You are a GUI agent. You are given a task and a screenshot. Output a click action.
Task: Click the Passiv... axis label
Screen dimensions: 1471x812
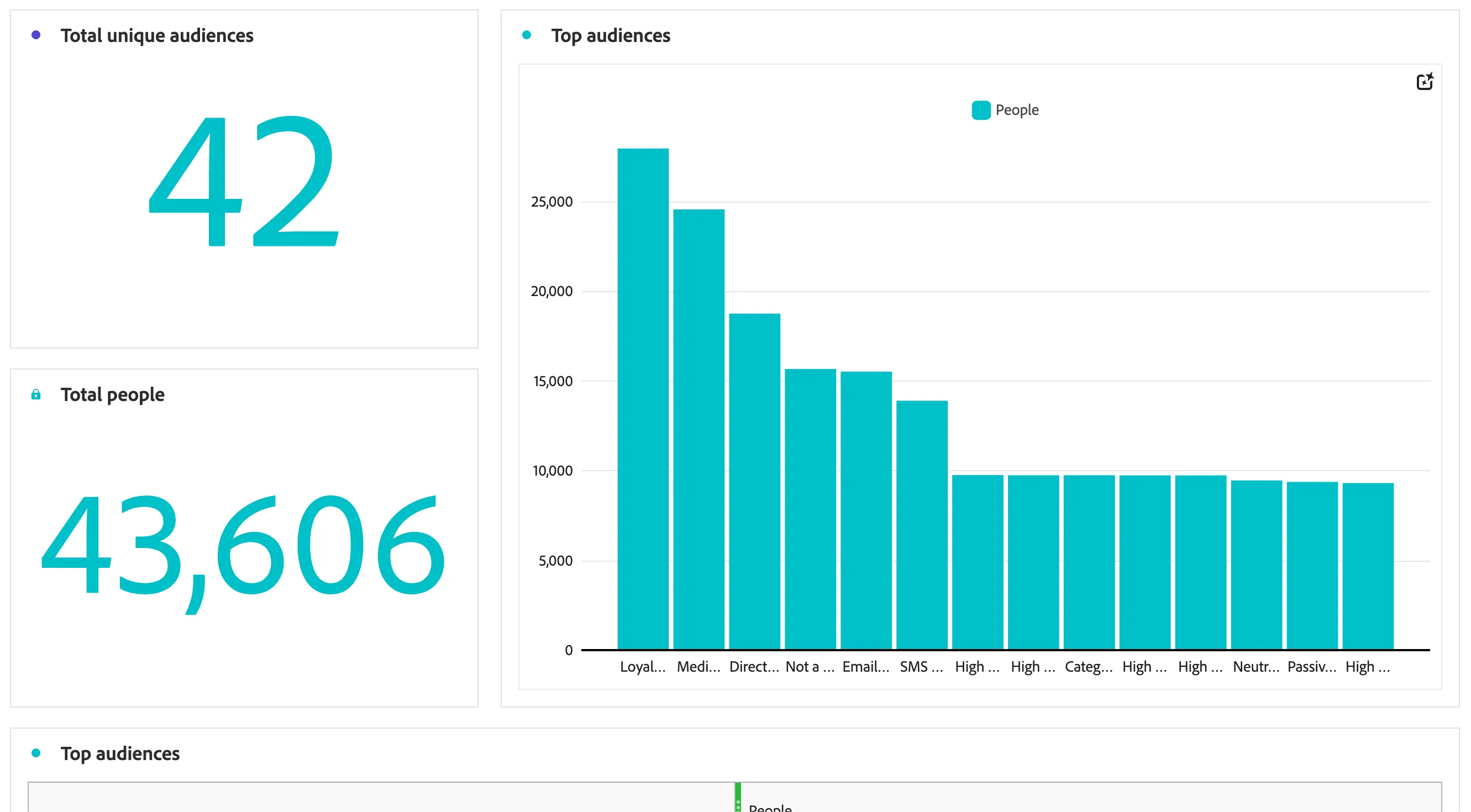[1312, 667]
